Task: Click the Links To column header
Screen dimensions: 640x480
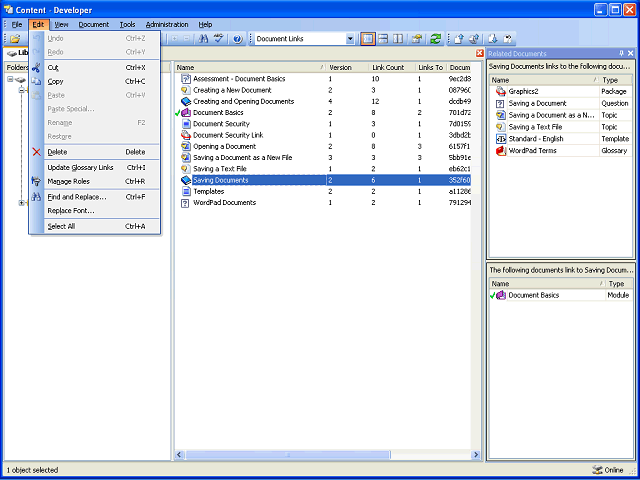Action: (431, 67)
